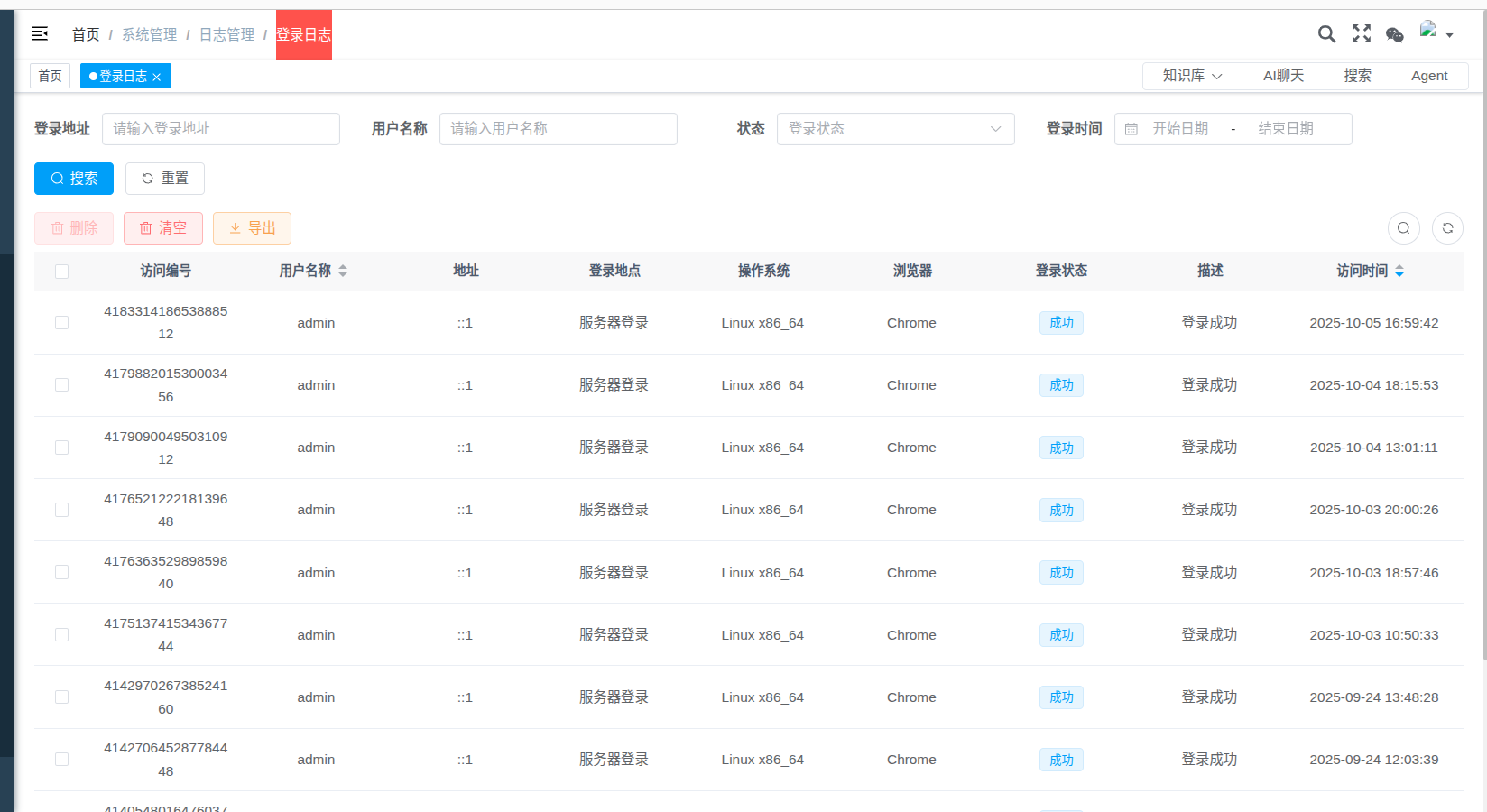The width and height of the screenshot is (1487, 812).
Task: Toggle the sidebar hamburger menu
Action: click(40, 33)
